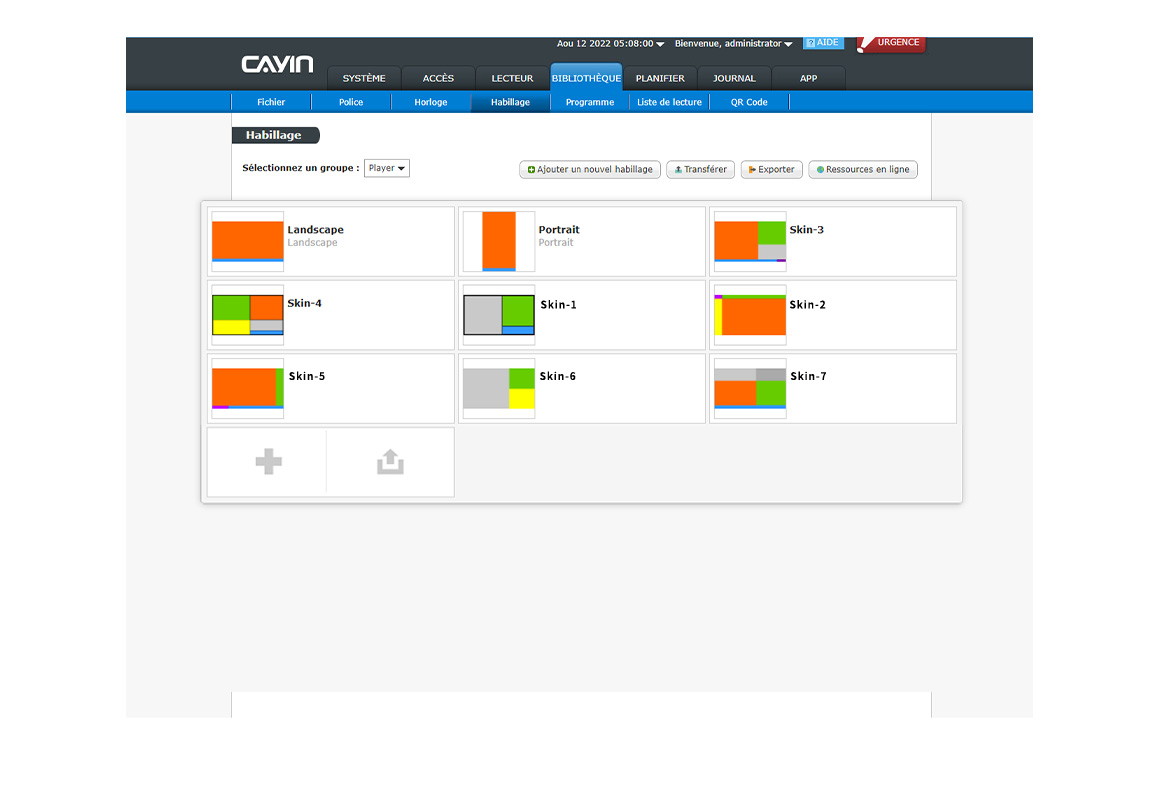Choose the Portrait skin thumbnail

pos(499,241)
